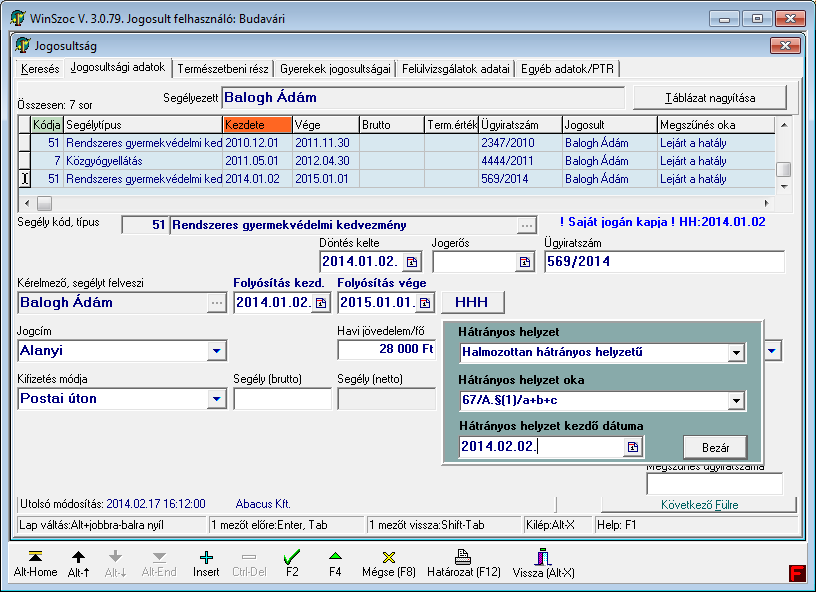Viewport: 816px width, 592px height.
Task: Click the table's vertical scrollbar thumb
Action: (x=783, y=169)
